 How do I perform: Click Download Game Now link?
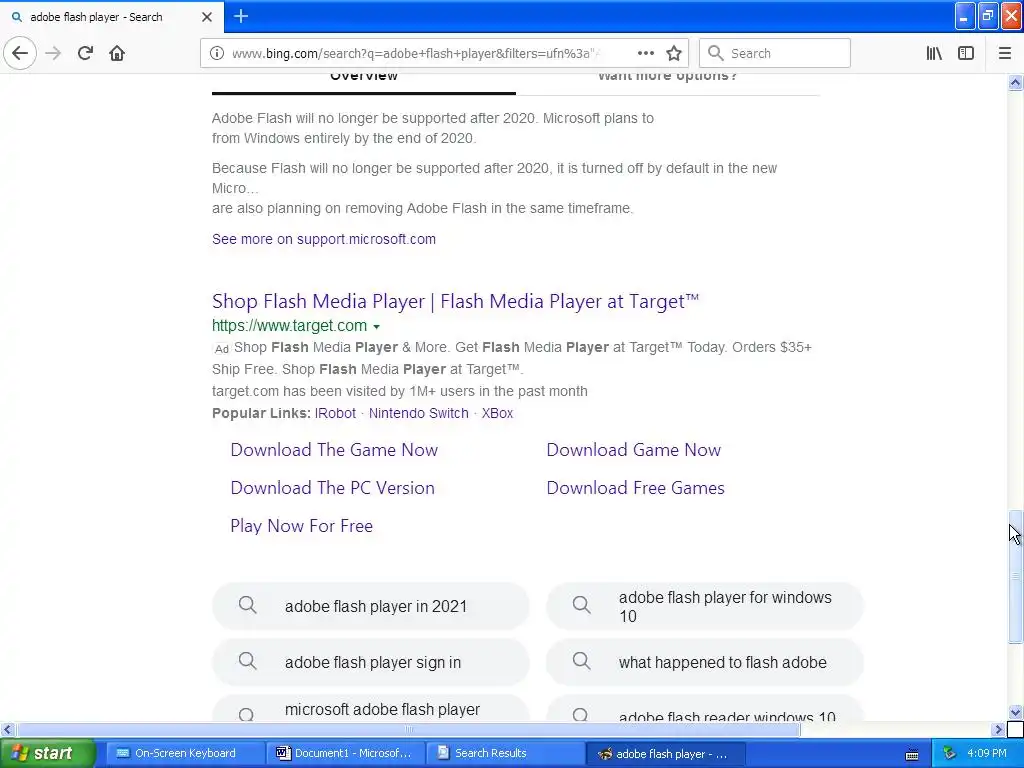point(633,450)
